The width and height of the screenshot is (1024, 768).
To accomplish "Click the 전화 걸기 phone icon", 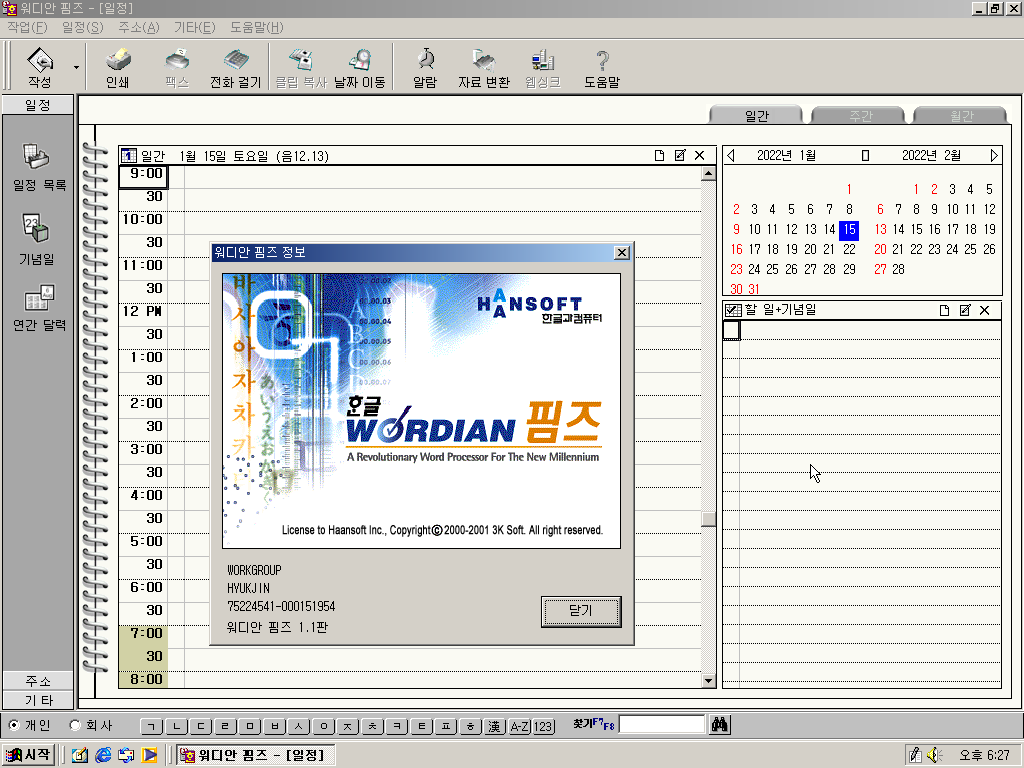I will 235,67.
